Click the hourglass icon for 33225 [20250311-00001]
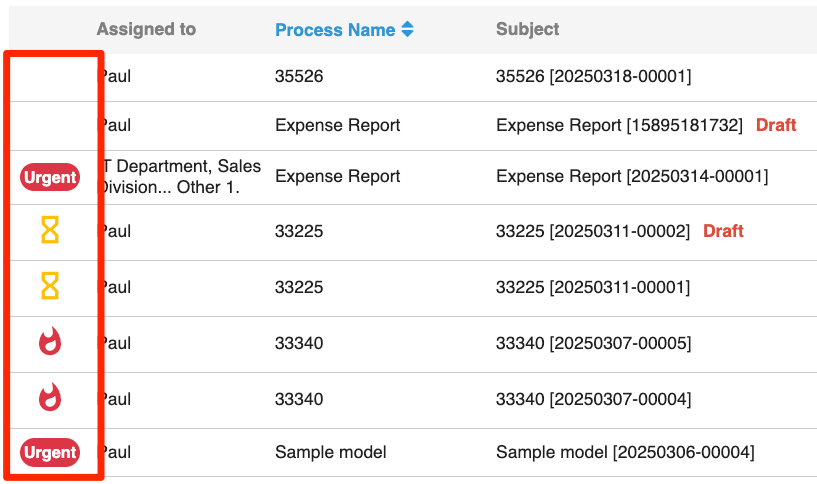 (50, 286)
